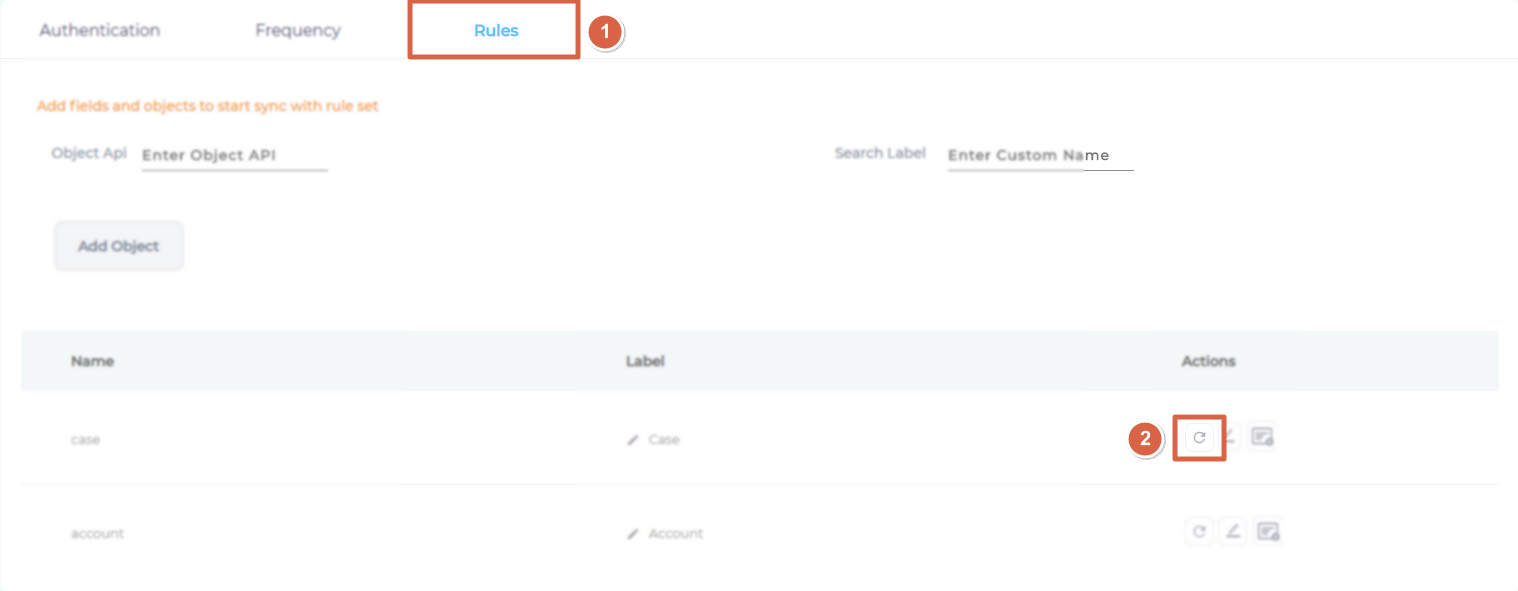
Task: Click the refresh icon in the case row
Action: coord(1199,437)
